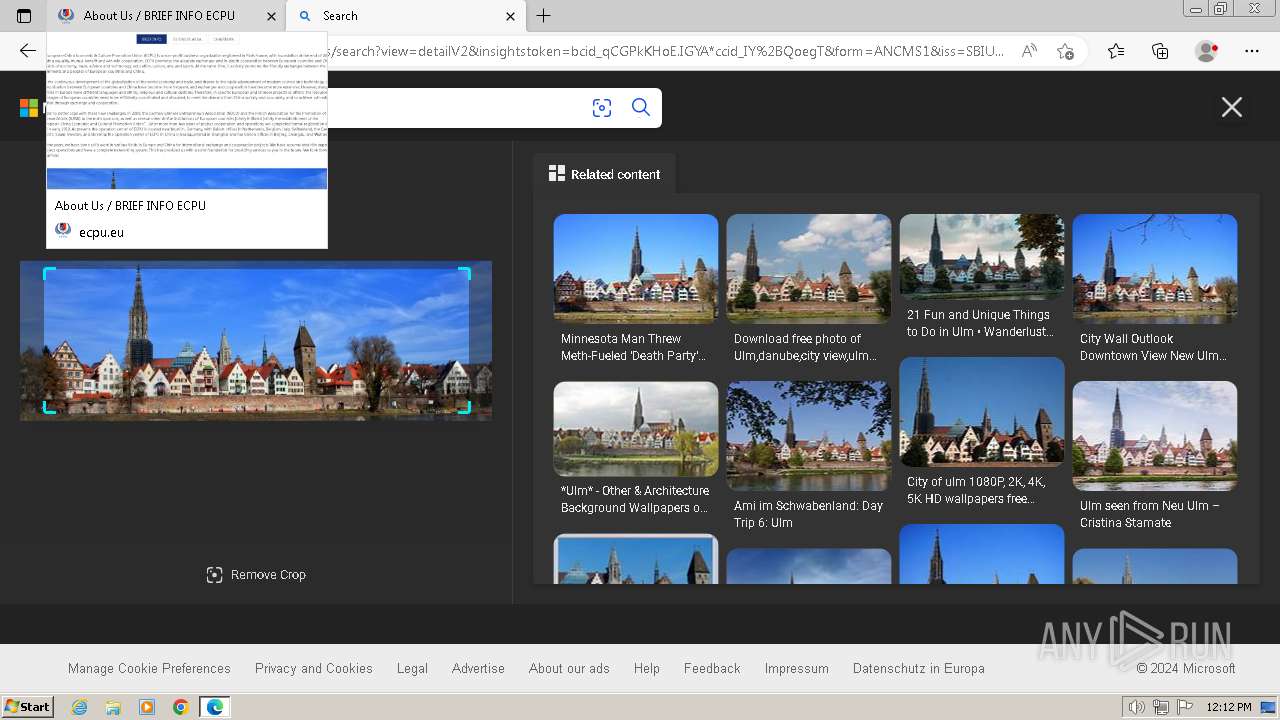Open 'Ami im Schwabenland: Day Trip' result
Viewport: 1280px width, 720px height.
[809, 436]
